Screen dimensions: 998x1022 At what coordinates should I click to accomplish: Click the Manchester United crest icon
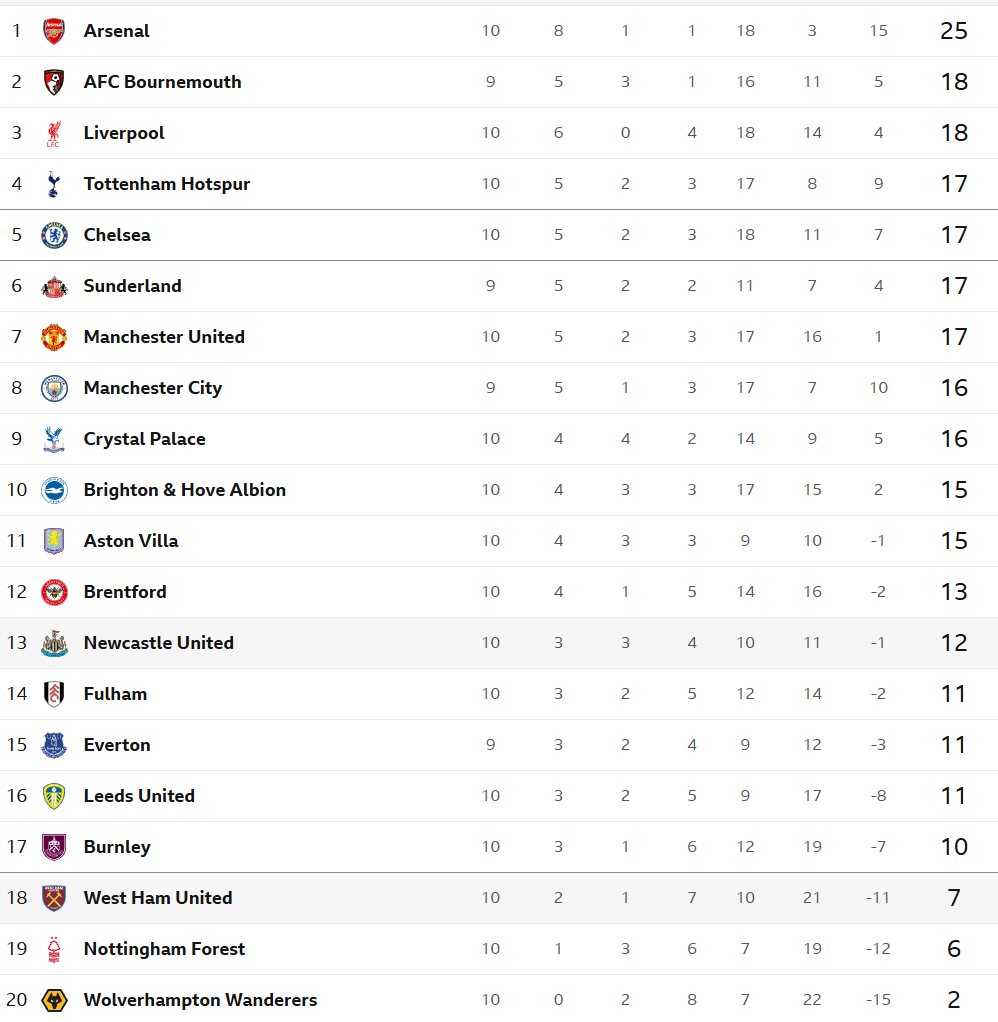54,337
